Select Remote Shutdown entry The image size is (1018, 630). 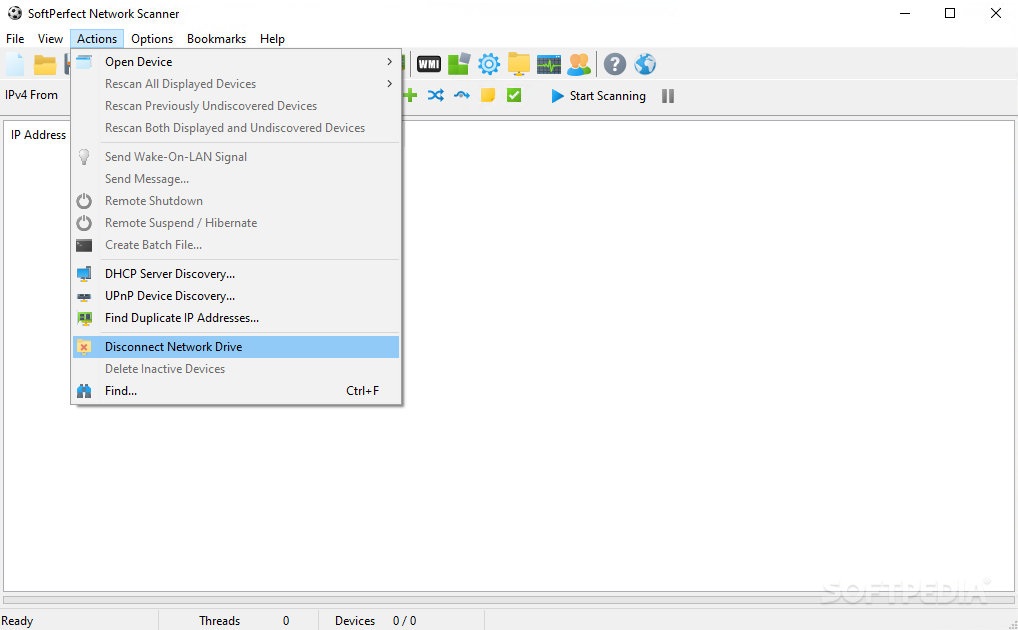click(236, 201)
